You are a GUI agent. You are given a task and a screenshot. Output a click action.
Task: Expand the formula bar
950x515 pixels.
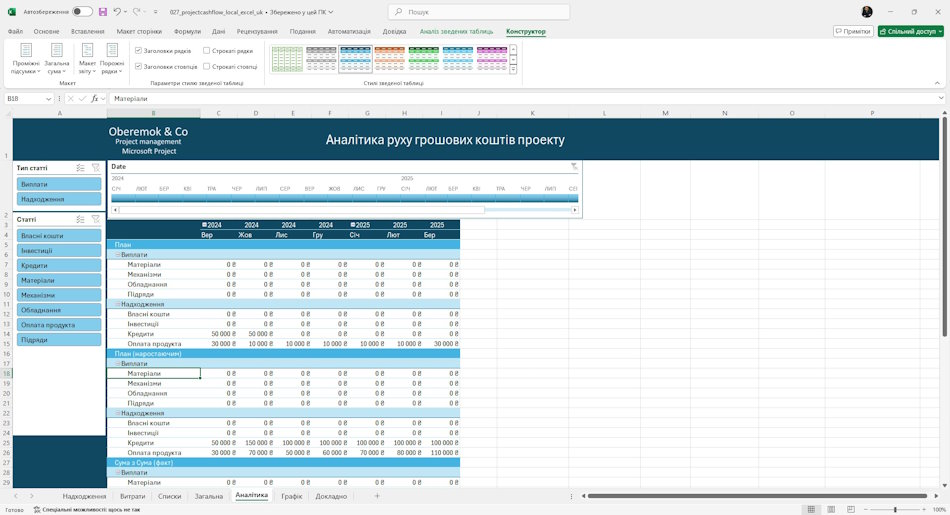940,98
